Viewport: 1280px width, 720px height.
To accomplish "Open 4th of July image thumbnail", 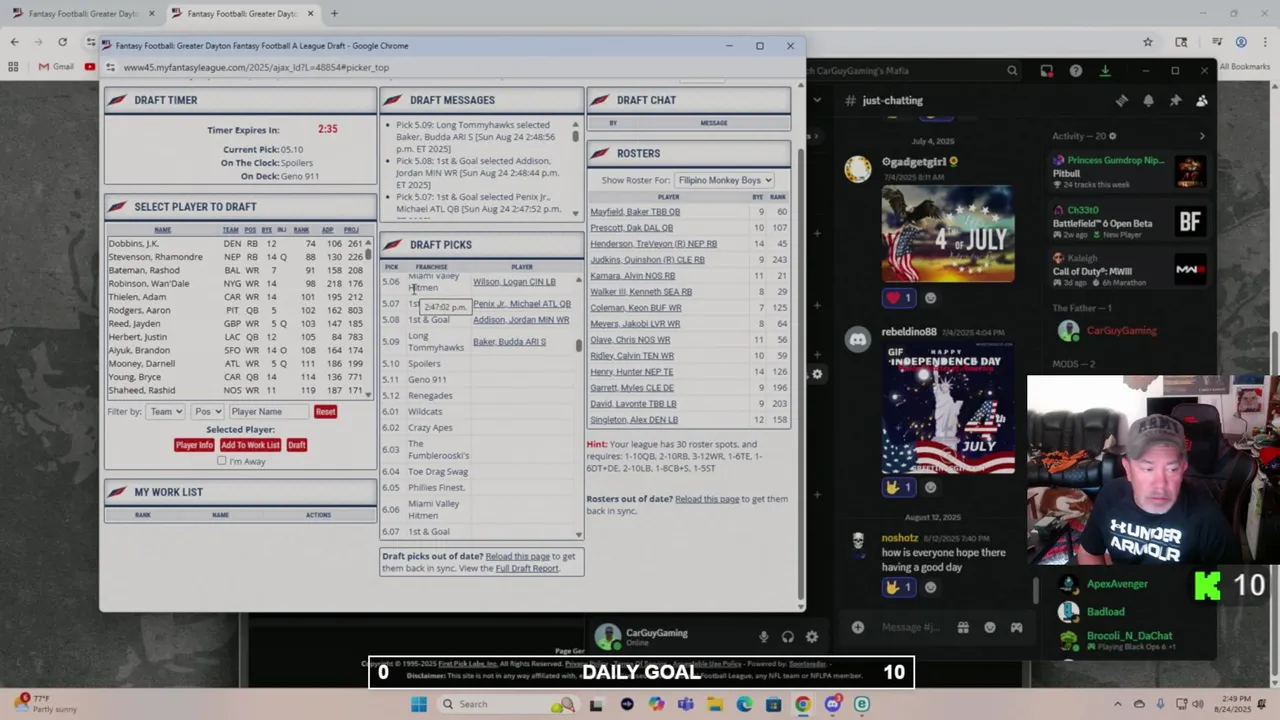I will (948, 233).
